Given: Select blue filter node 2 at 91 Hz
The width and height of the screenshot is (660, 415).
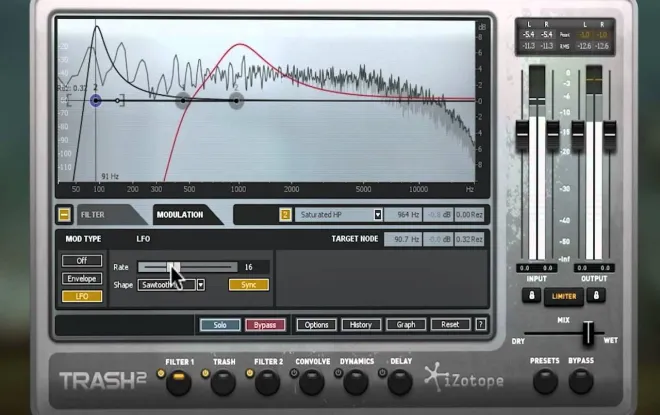Looking at the screenshot, I should [x=96, y=101].
